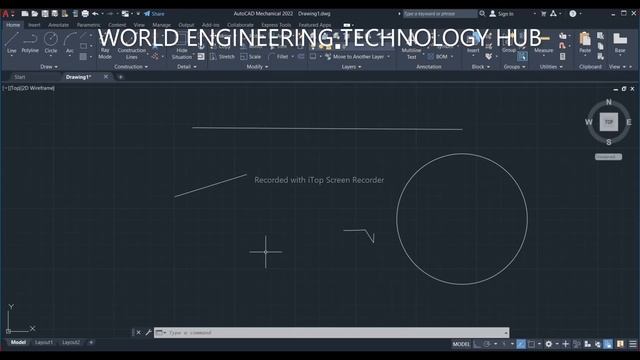640x360 pixels.
Task: Select the Fillet tool
Action: point(278,57)
